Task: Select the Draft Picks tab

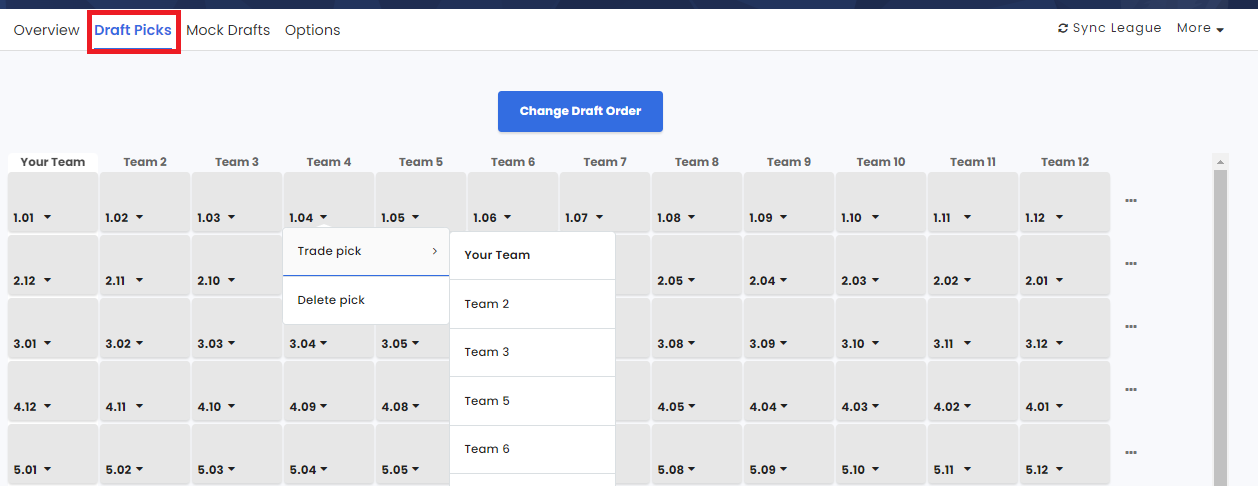Action: coord(133,30)
